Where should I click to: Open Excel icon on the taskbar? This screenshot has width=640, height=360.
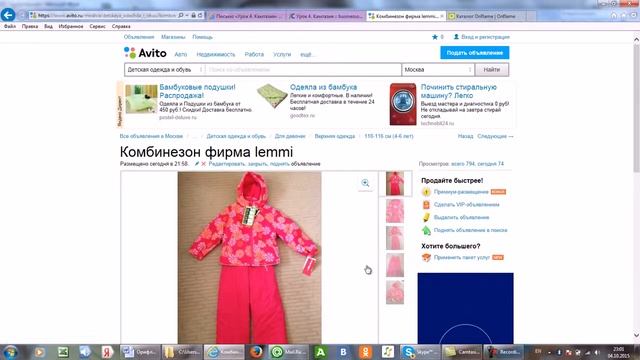click(63, 352)
